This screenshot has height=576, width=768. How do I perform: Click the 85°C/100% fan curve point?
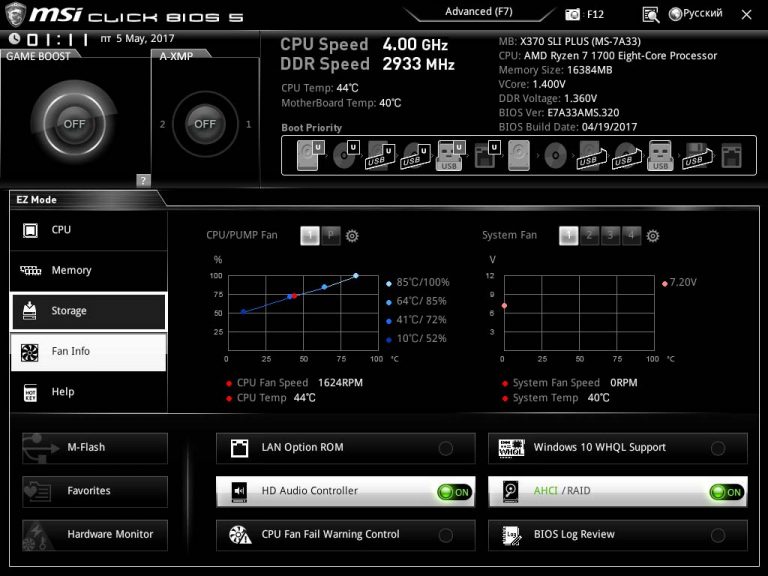point(356,276)
